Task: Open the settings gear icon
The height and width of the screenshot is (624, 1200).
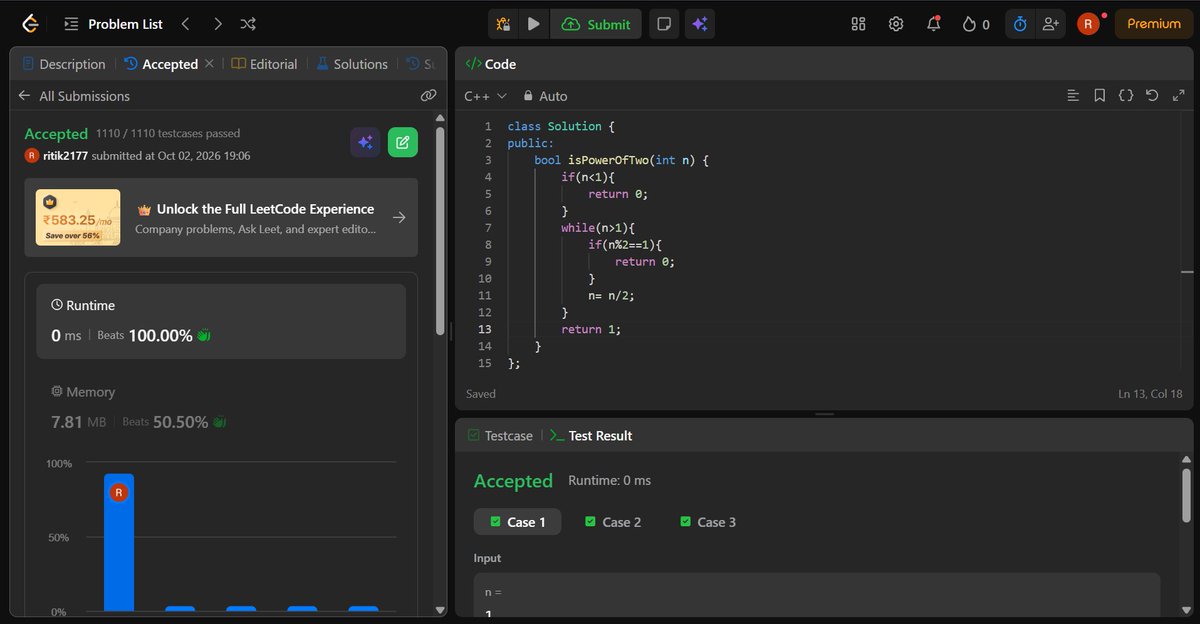Action: tap(896, 24)
